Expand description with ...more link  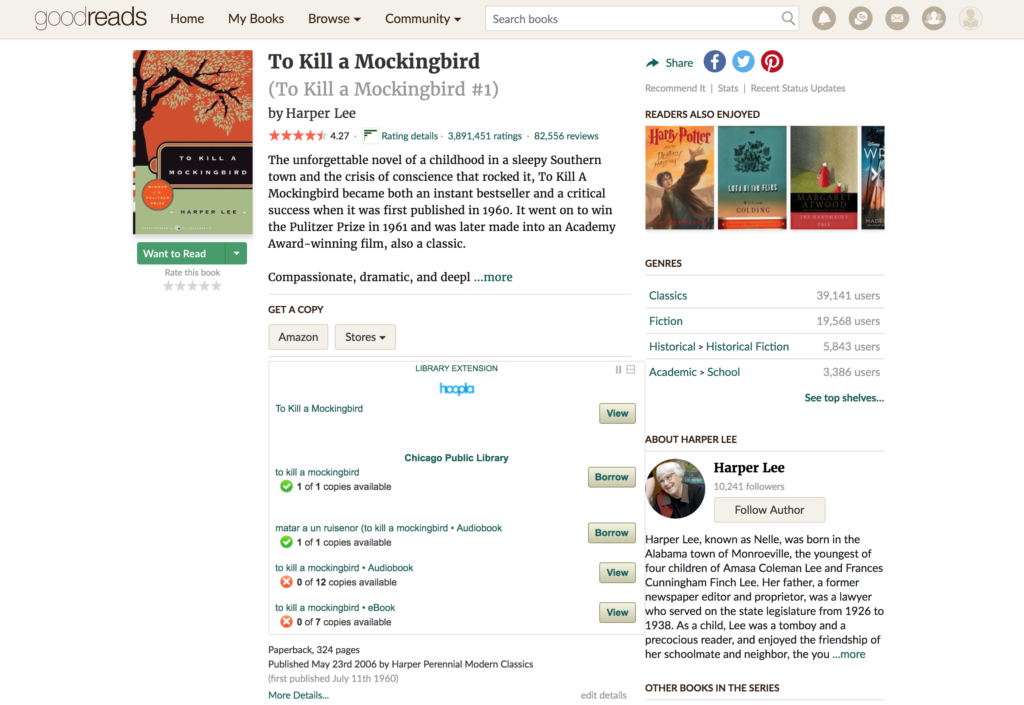tap(493, 277)
